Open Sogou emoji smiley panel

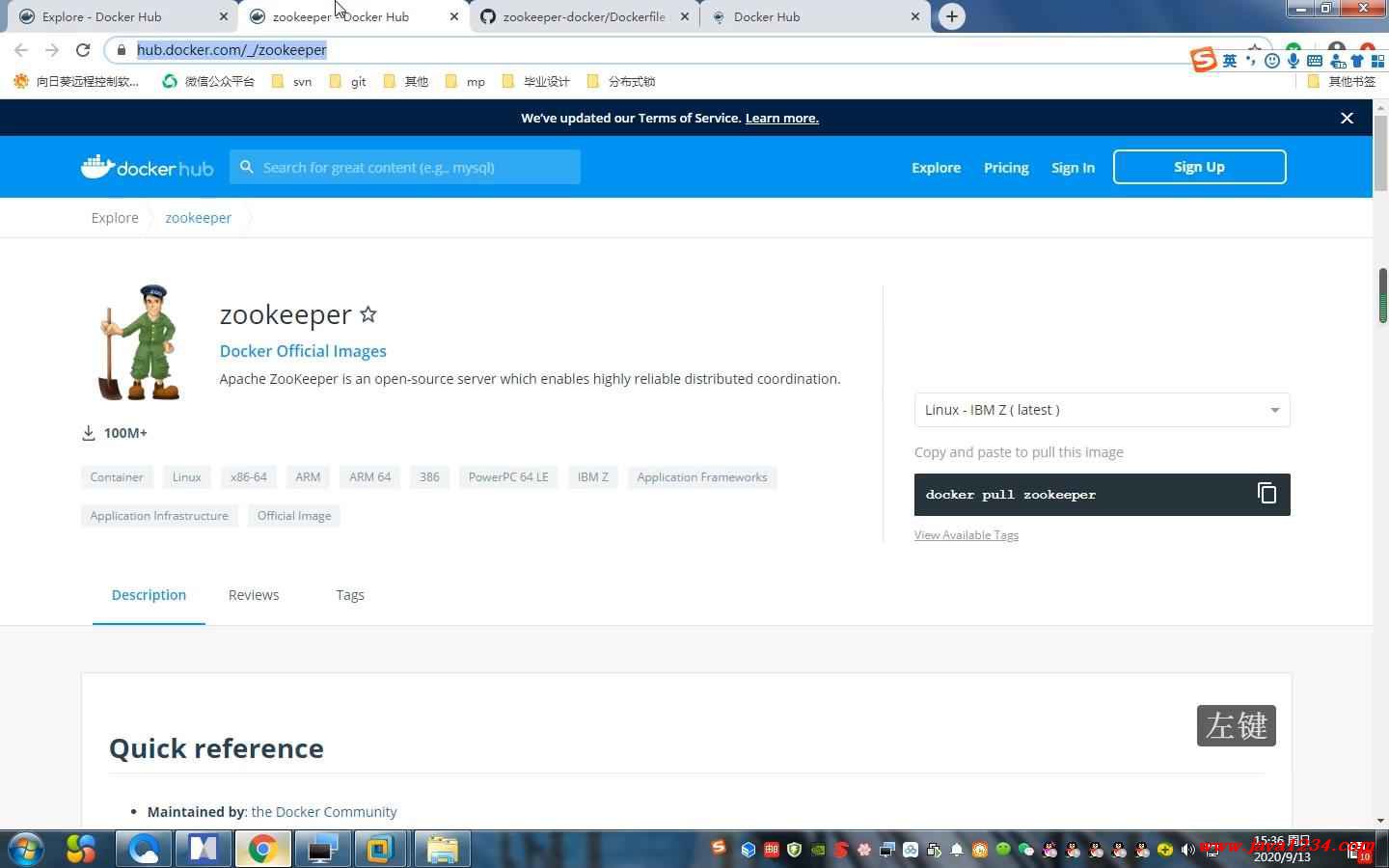coord(1272,61)
